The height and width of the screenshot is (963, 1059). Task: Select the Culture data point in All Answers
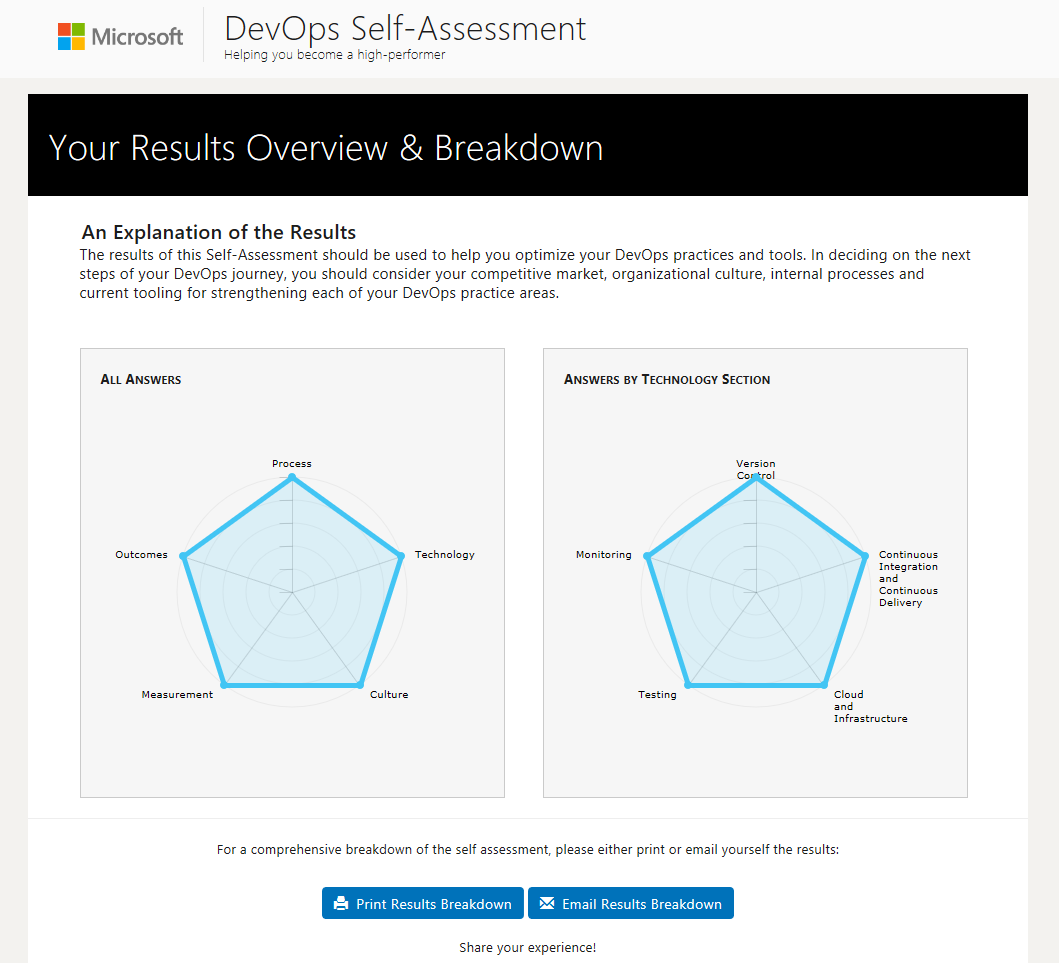360,685
